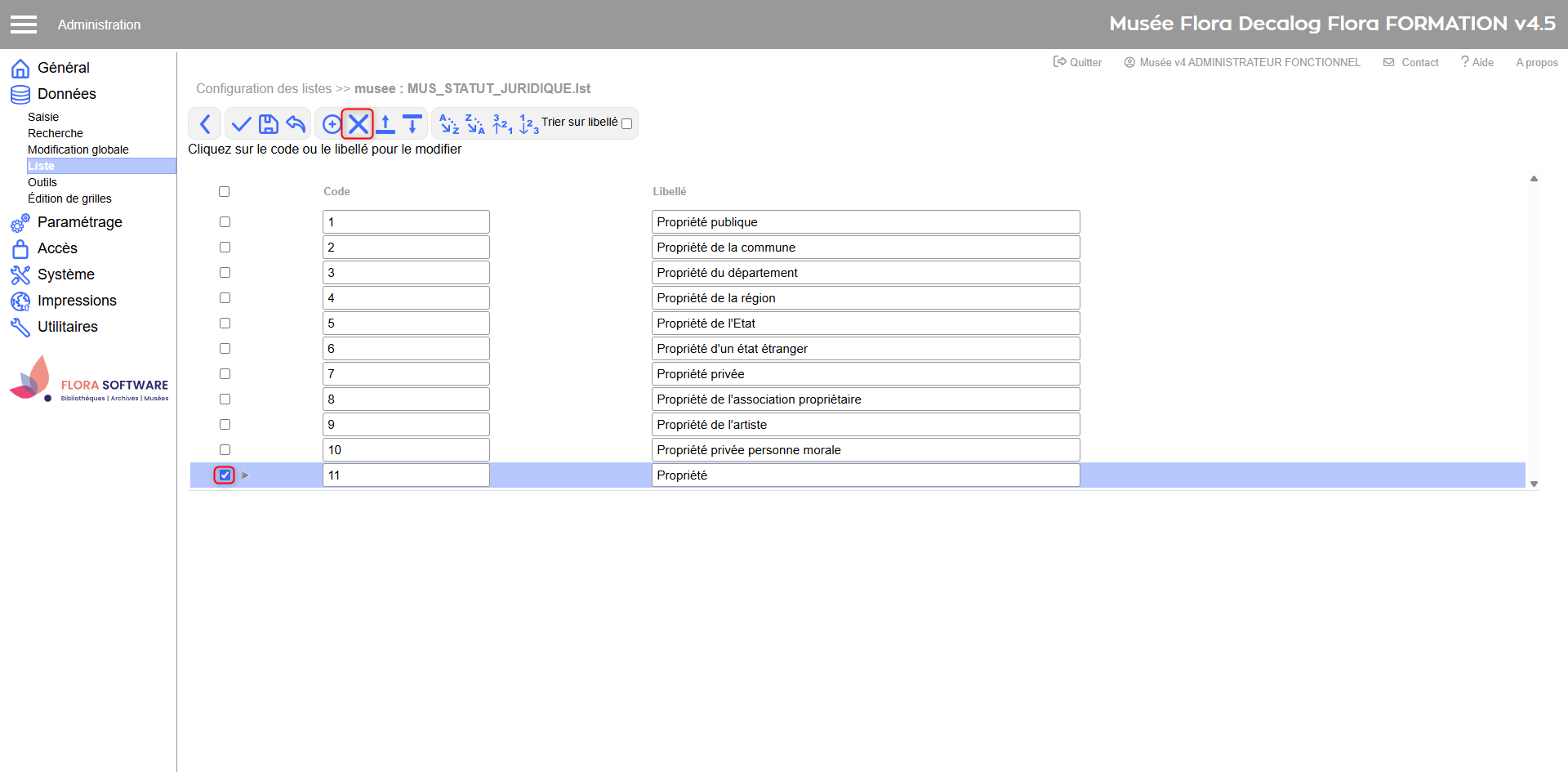Image resolution: width=1568 pixels, height=772 pixels.
Task: Click the Quitter link
Action: tap(1078, 62)
